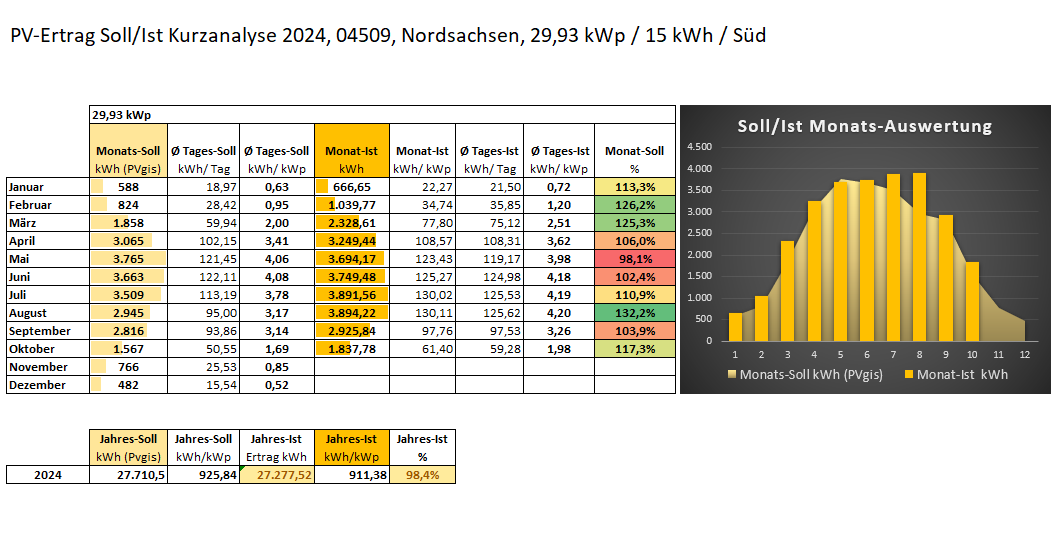Select the Januar row label
Image resolution: width=1054 pixels, height=556 pixels.
[48, 187]
